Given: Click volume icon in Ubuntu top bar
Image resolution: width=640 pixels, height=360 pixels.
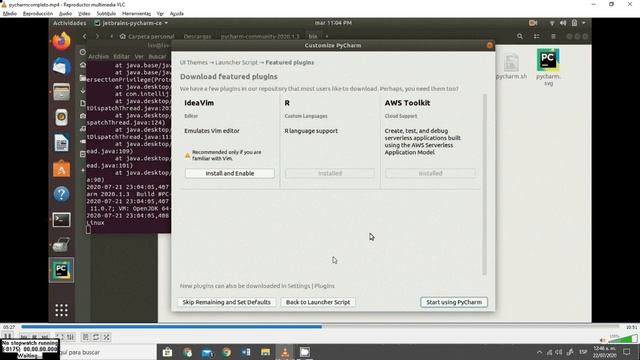Looking at the screenshot, I should coord(563,23).
